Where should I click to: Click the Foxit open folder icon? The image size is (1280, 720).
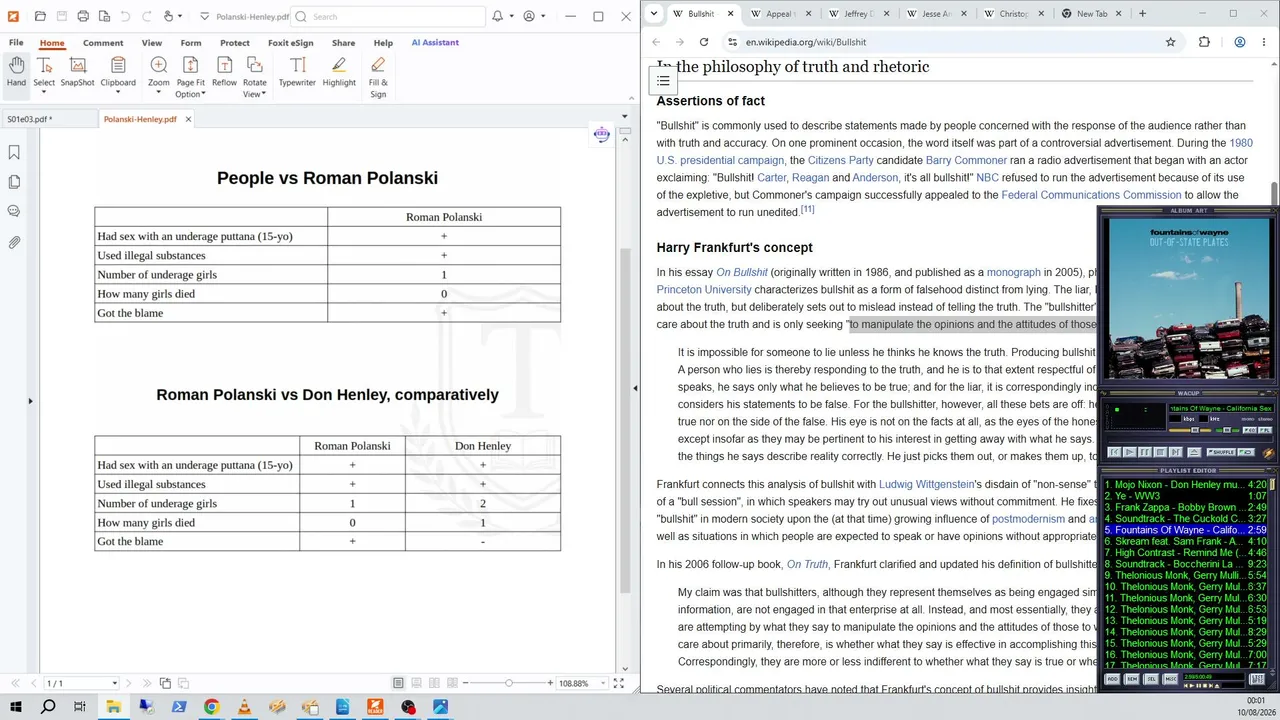(40, 16)
